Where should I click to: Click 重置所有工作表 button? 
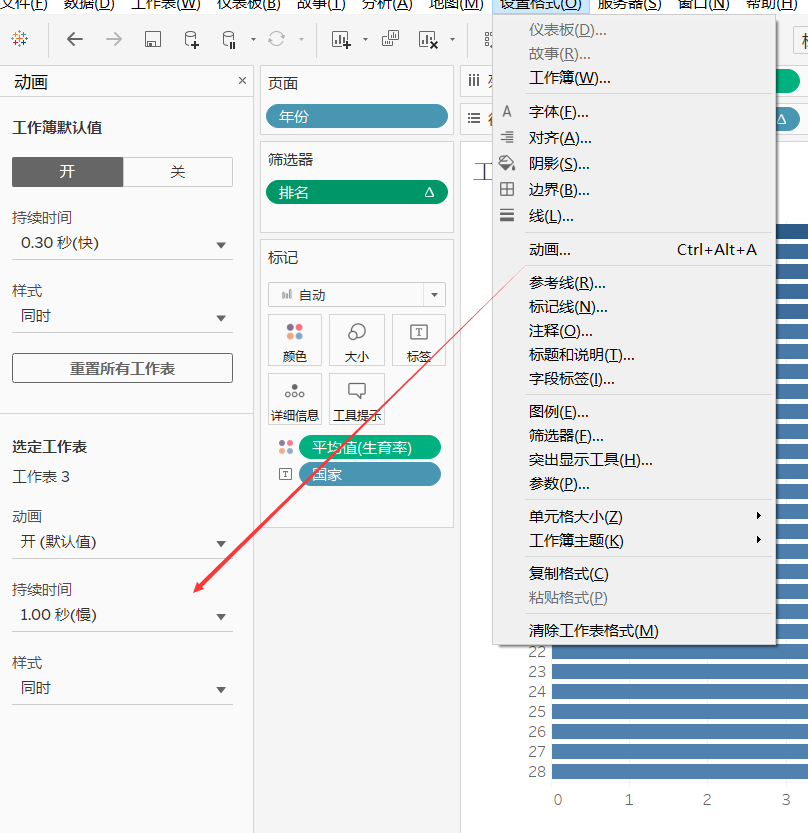(122, 368)
